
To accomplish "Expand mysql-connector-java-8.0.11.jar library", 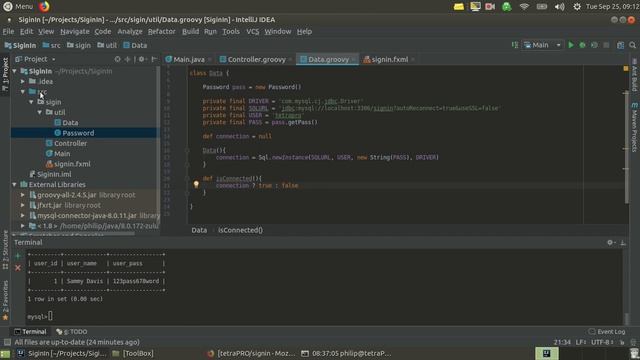I will tap(23, 216).
